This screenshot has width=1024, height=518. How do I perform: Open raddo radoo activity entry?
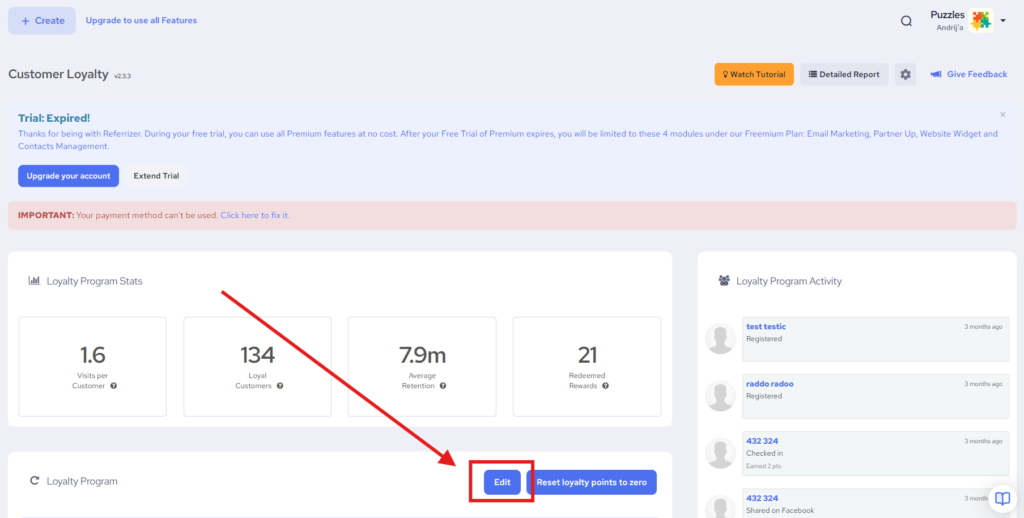click(x=770, y=384)
